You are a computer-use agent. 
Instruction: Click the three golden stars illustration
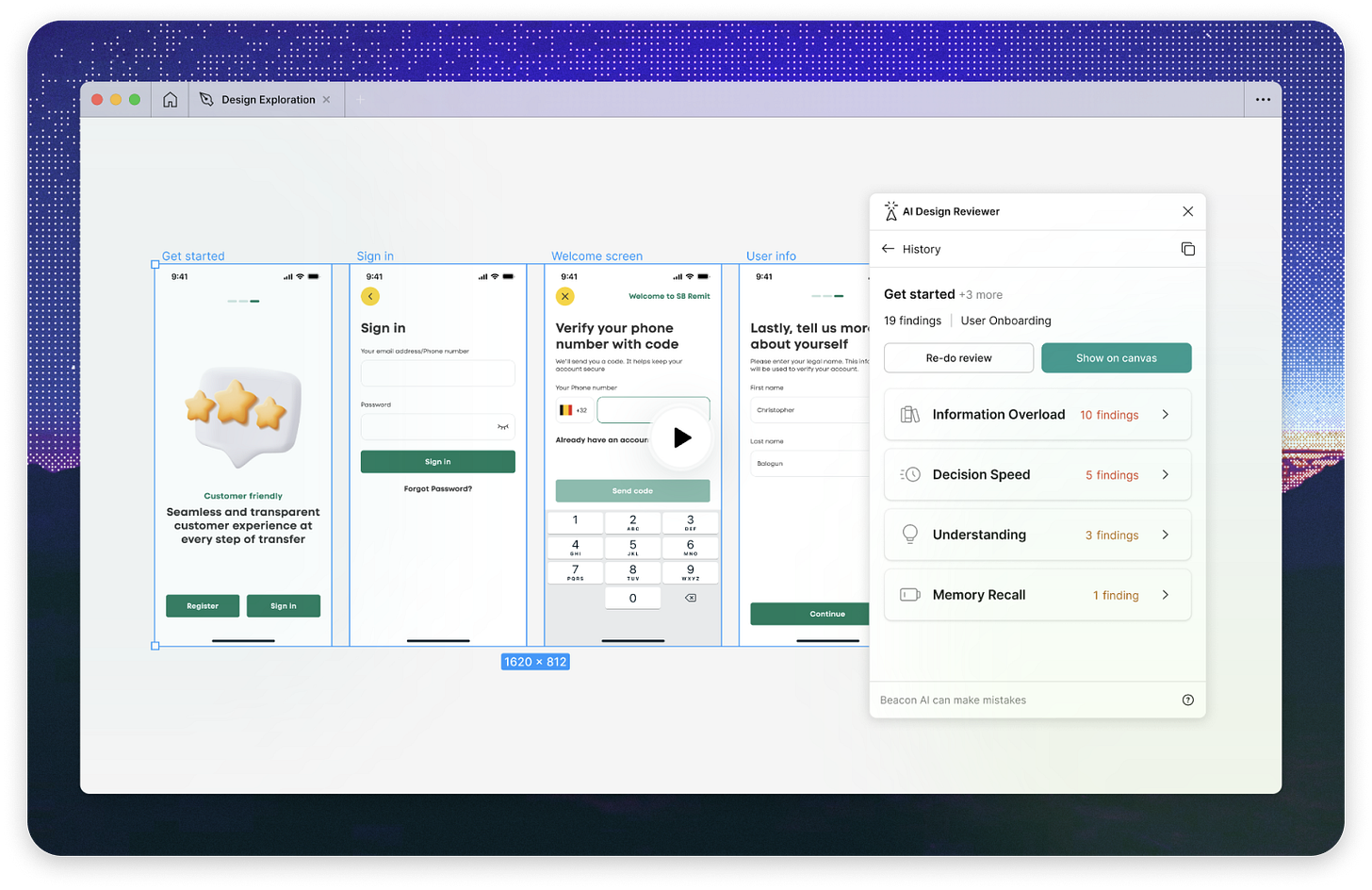(236, 405)
